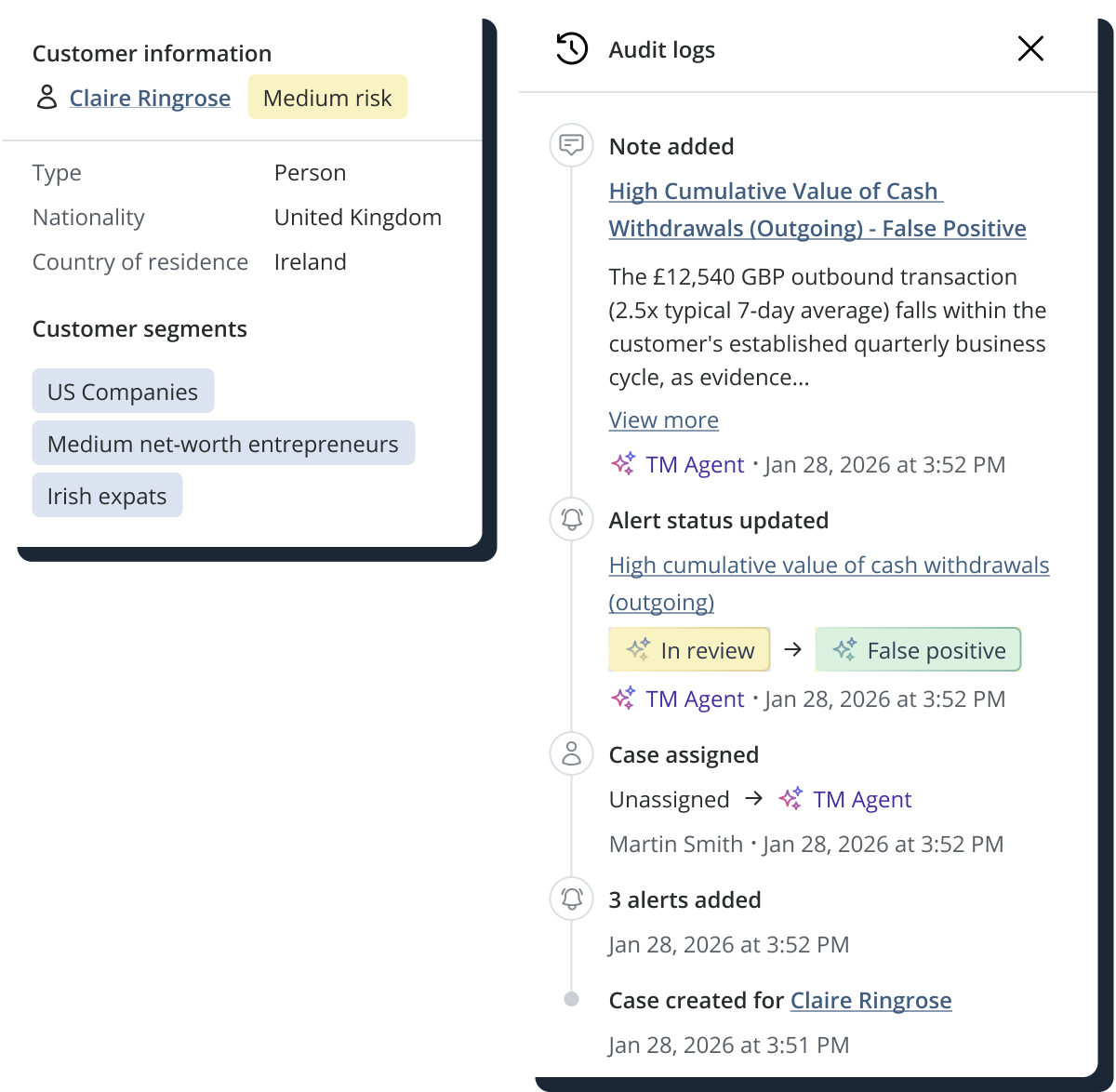
Task: Click the Case assigned person icon
Action: [571, 754]
